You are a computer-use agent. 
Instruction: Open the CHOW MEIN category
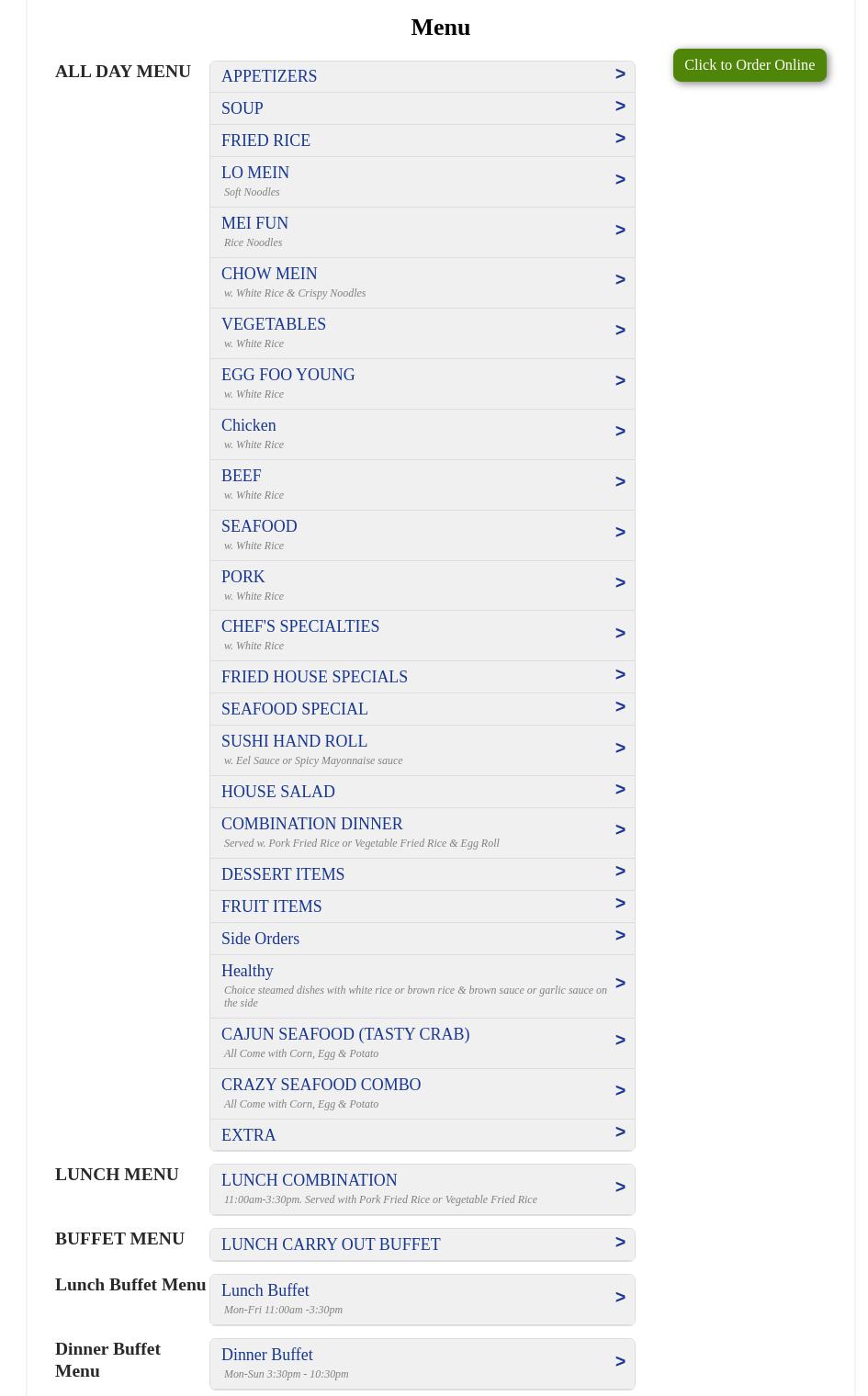[269, 274]
